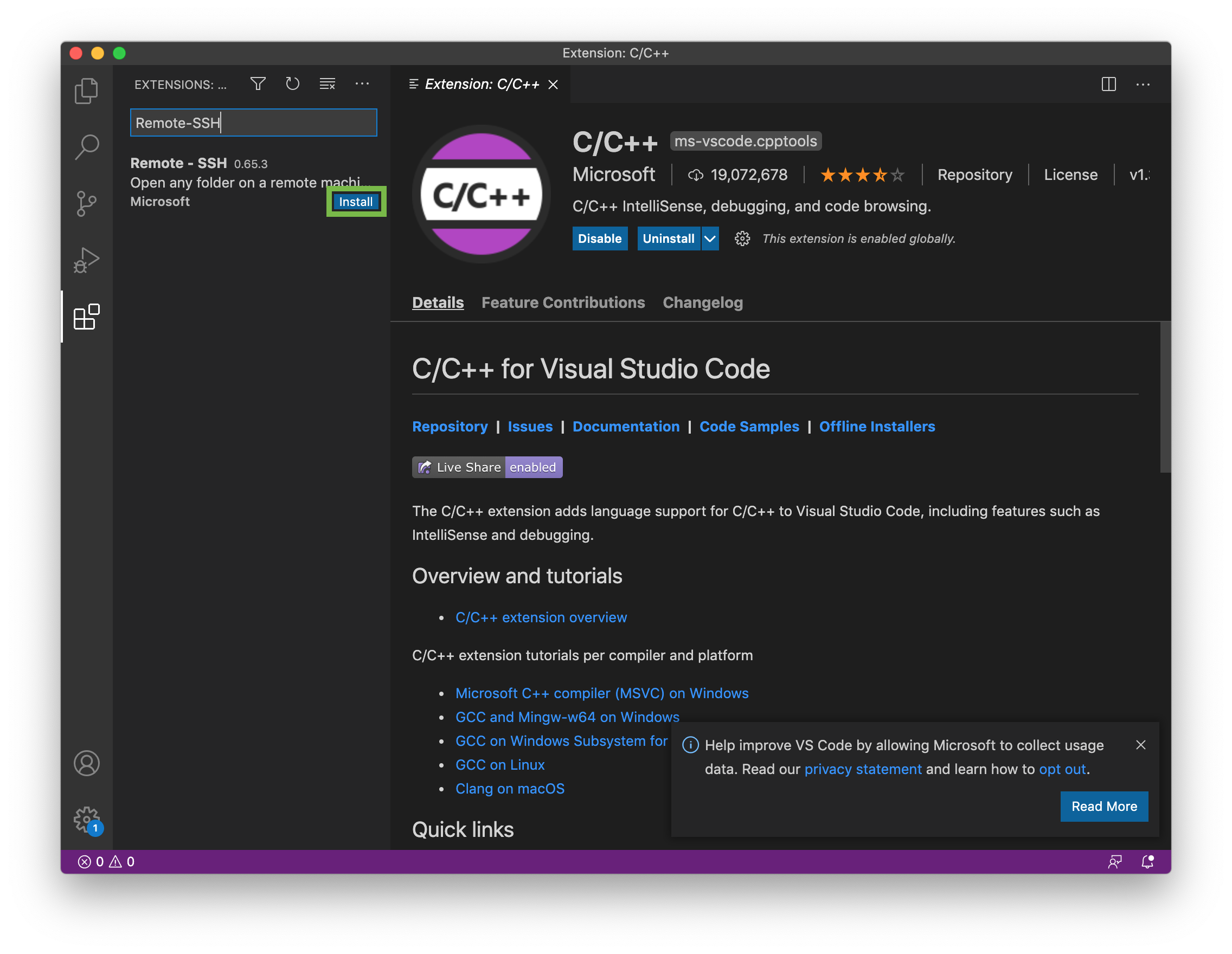Click the readme vertical scrollbar
The image size is (1232, 954).
[1165, 397]
